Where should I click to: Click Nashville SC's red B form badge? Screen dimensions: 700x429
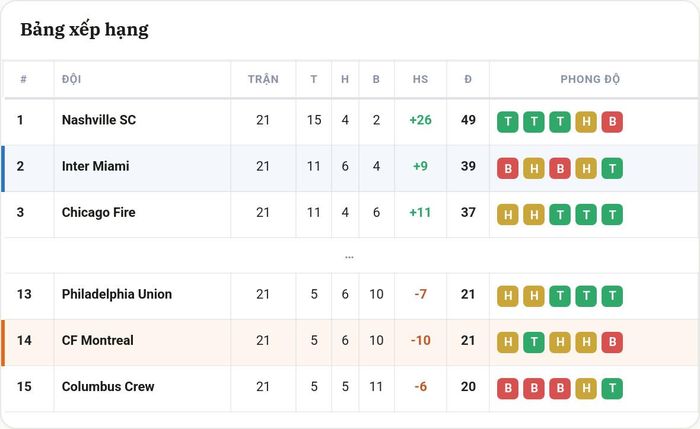click(x=612, y=122)
